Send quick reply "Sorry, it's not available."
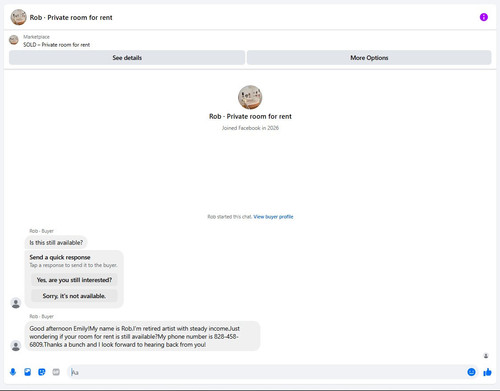Image resolution: width=500 pixels, height=391 pixels. 74,296
